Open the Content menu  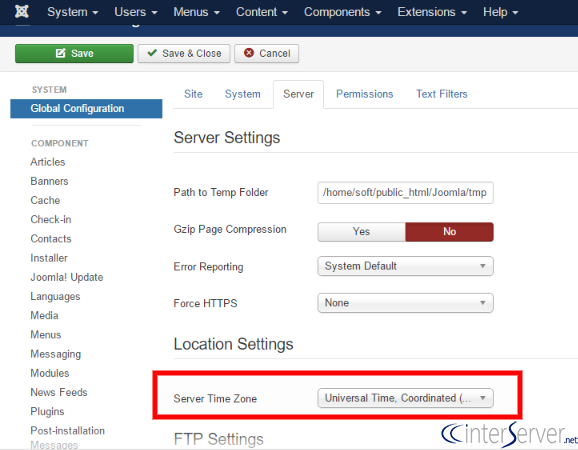pyautogui.click(x=262, y=12)
